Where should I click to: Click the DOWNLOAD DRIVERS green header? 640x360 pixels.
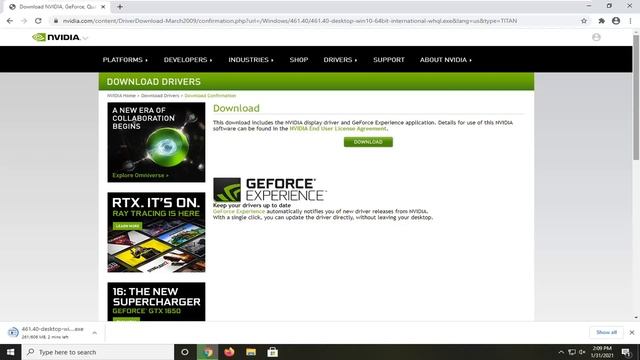(x=316, y=82)
